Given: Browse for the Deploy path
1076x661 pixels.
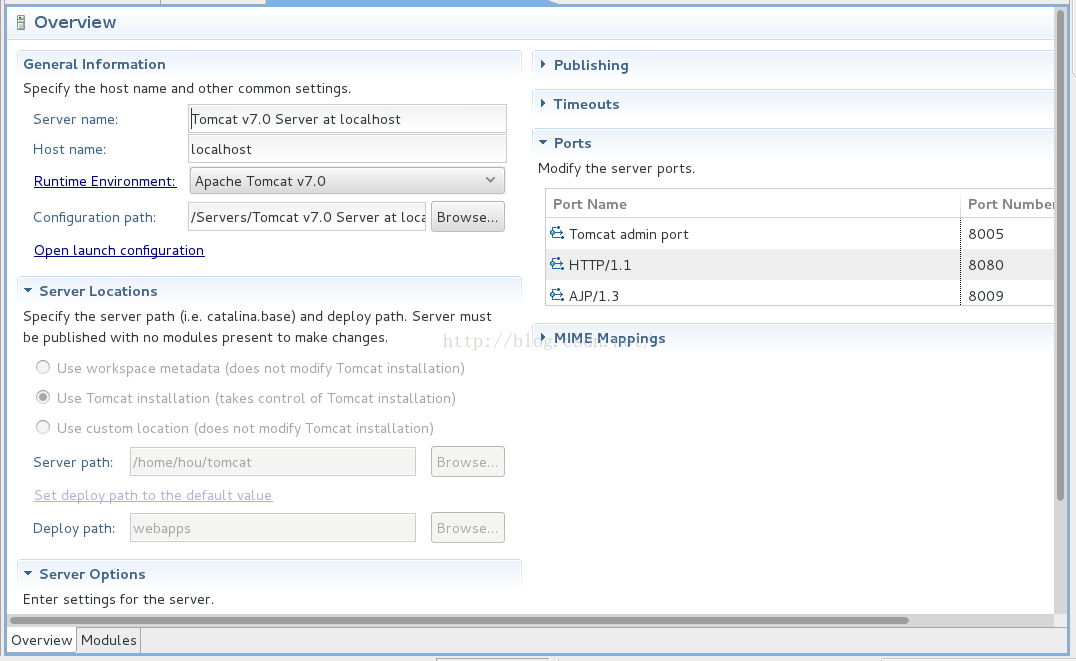Looking at the screenshot, I should point(467,528).
